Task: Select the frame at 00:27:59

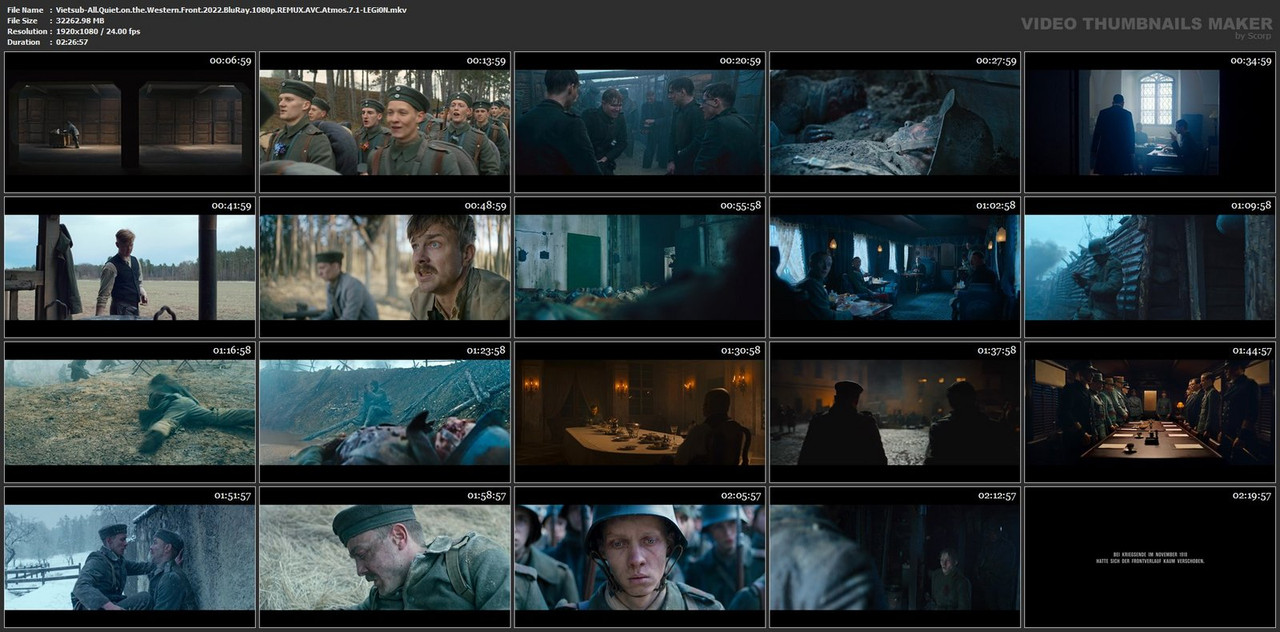Action: 895,122
